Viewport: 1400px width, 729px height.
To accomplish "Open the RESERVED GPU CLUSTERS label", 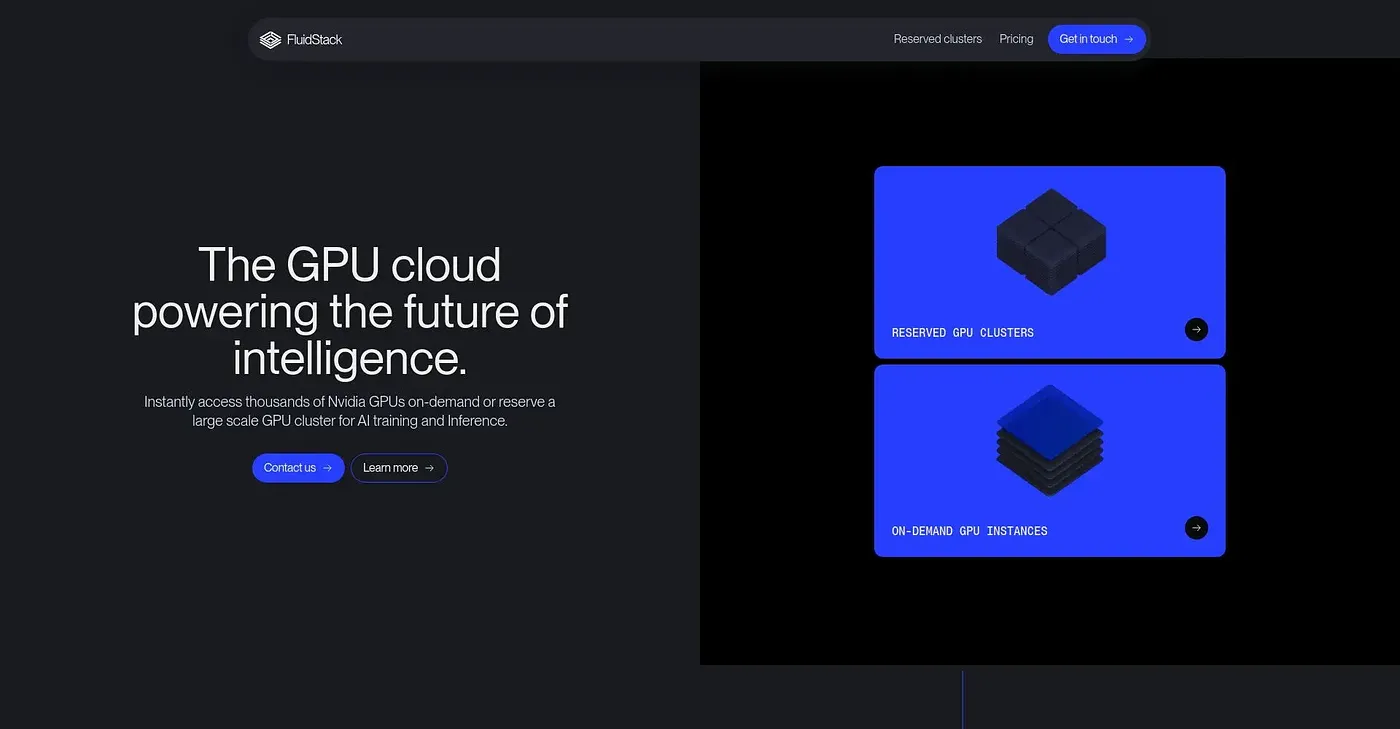I will coord(963,332).
